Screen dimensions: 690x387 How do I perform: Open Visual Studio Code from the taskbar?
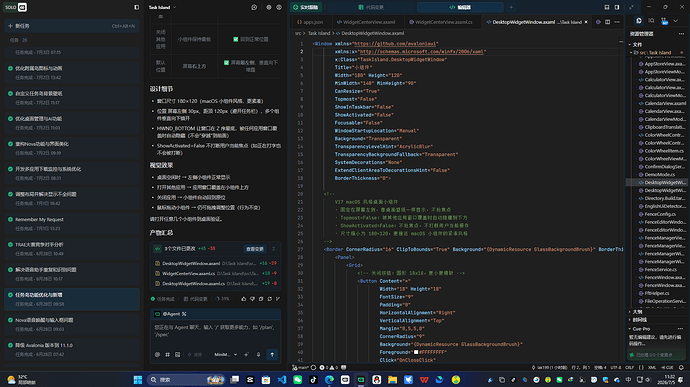coord(282,380)
